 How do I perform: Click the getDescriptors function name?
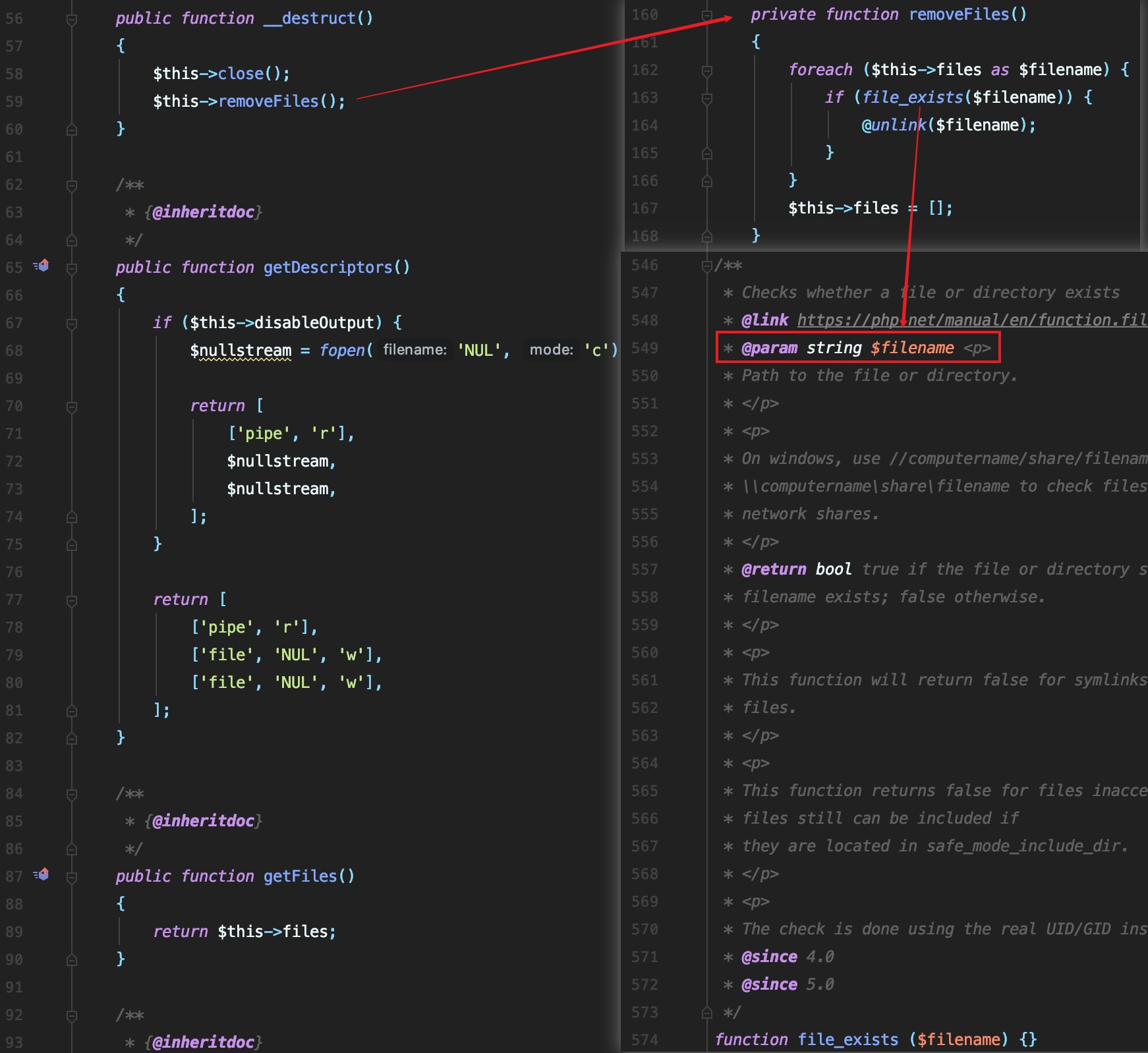(x=328, y=268)
